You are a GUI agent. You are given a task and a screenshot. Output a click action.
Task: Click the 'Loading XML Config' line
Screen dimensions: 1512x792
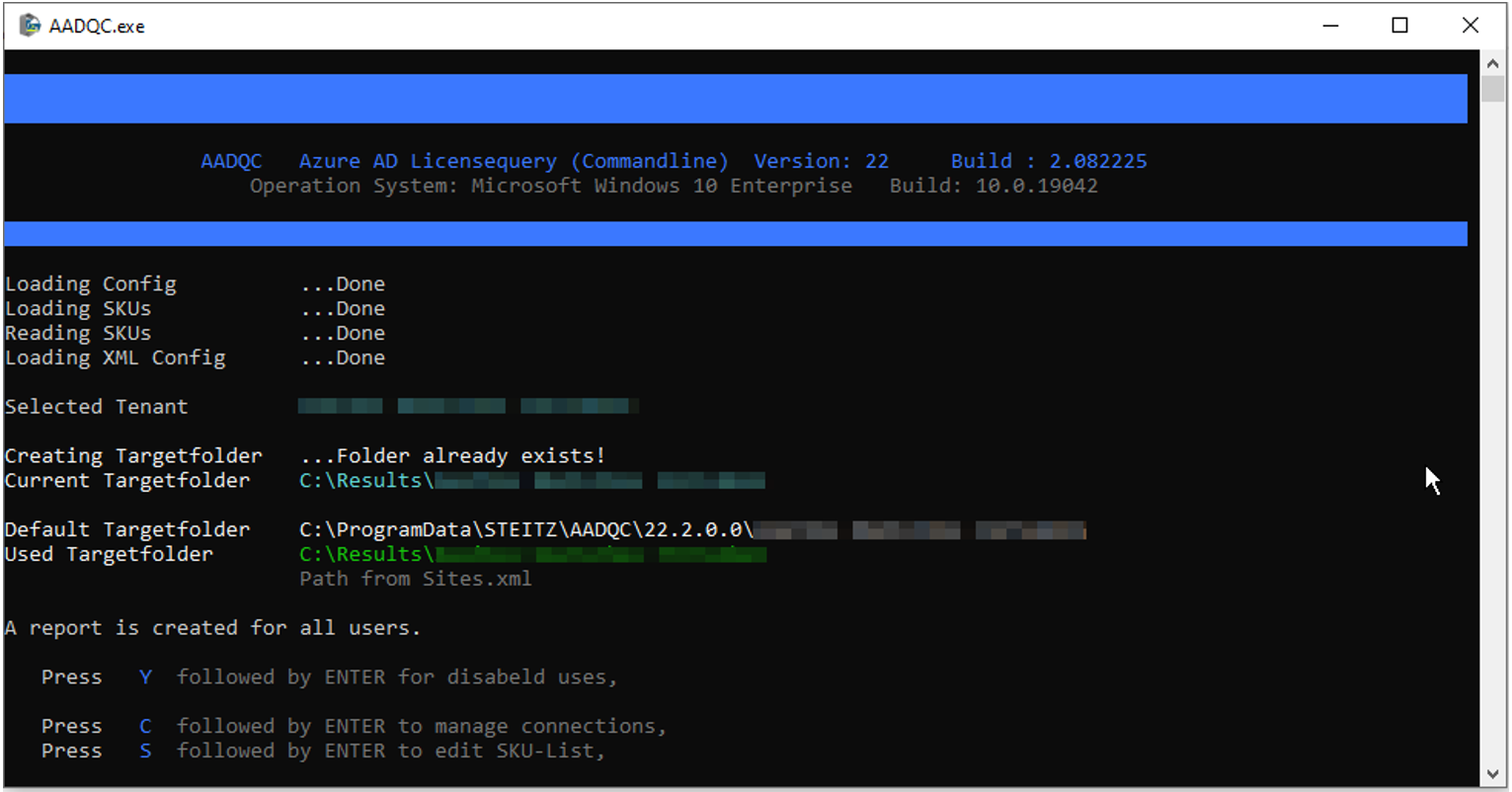click(x=116, y=358)
